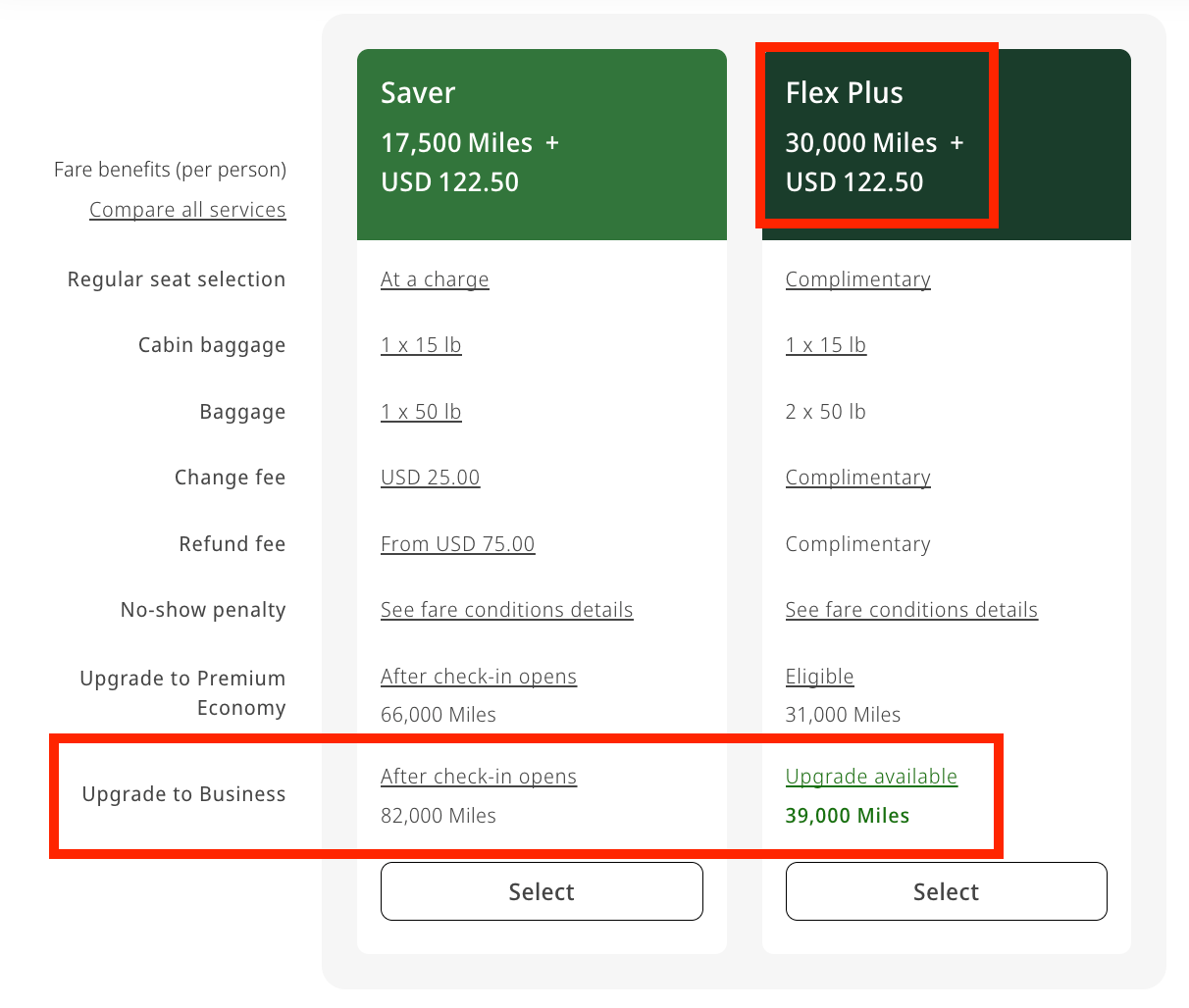Click the '31,000 Miles' Premium Economy price
The width and height of the screenshot is (1189, 1008).
click(x=844, y=715)
